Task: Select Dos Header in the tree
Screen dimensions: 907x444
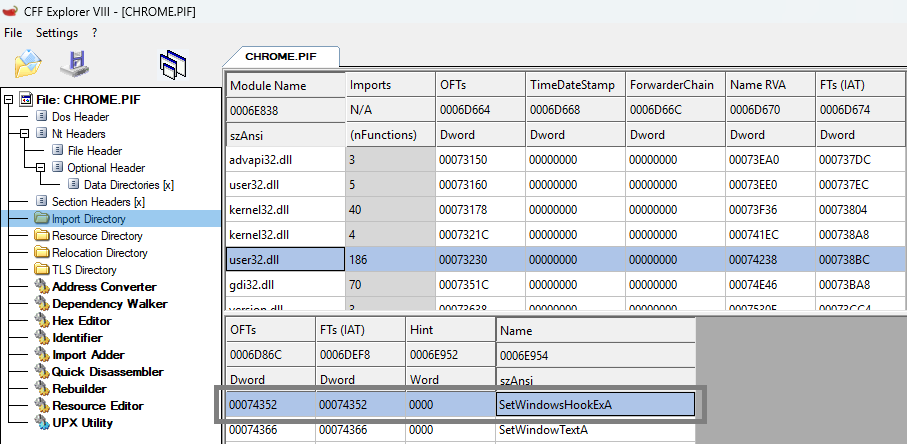Action: tap(80, 117)
